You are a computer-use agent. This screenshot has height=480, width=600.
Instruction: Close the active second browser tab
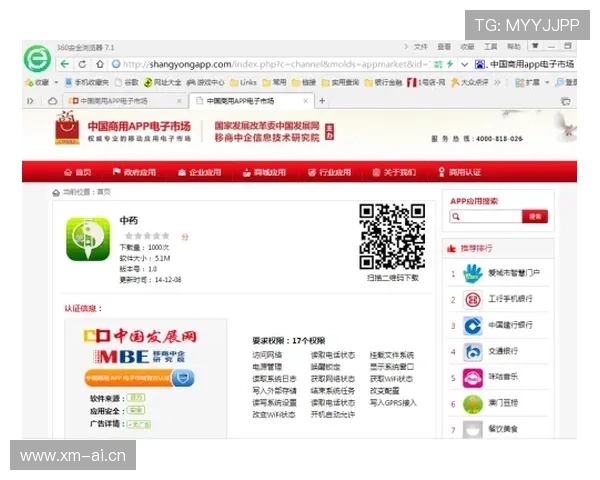click(305, 101)
